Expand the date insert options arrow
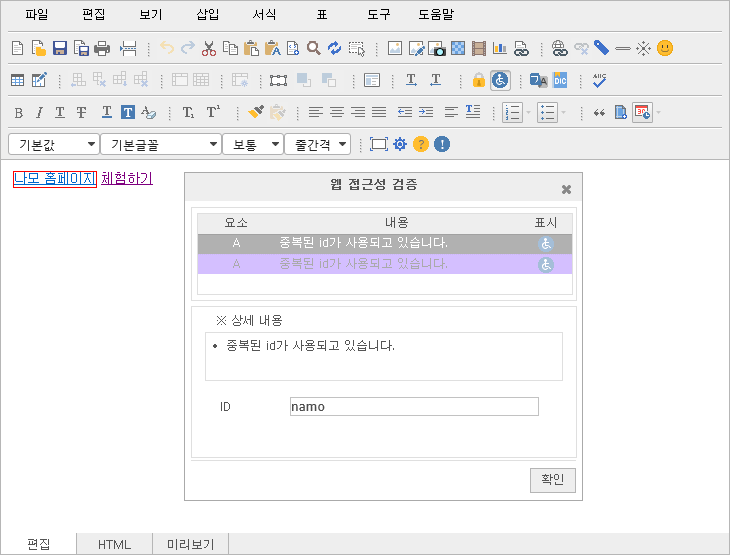 point(658,112)
